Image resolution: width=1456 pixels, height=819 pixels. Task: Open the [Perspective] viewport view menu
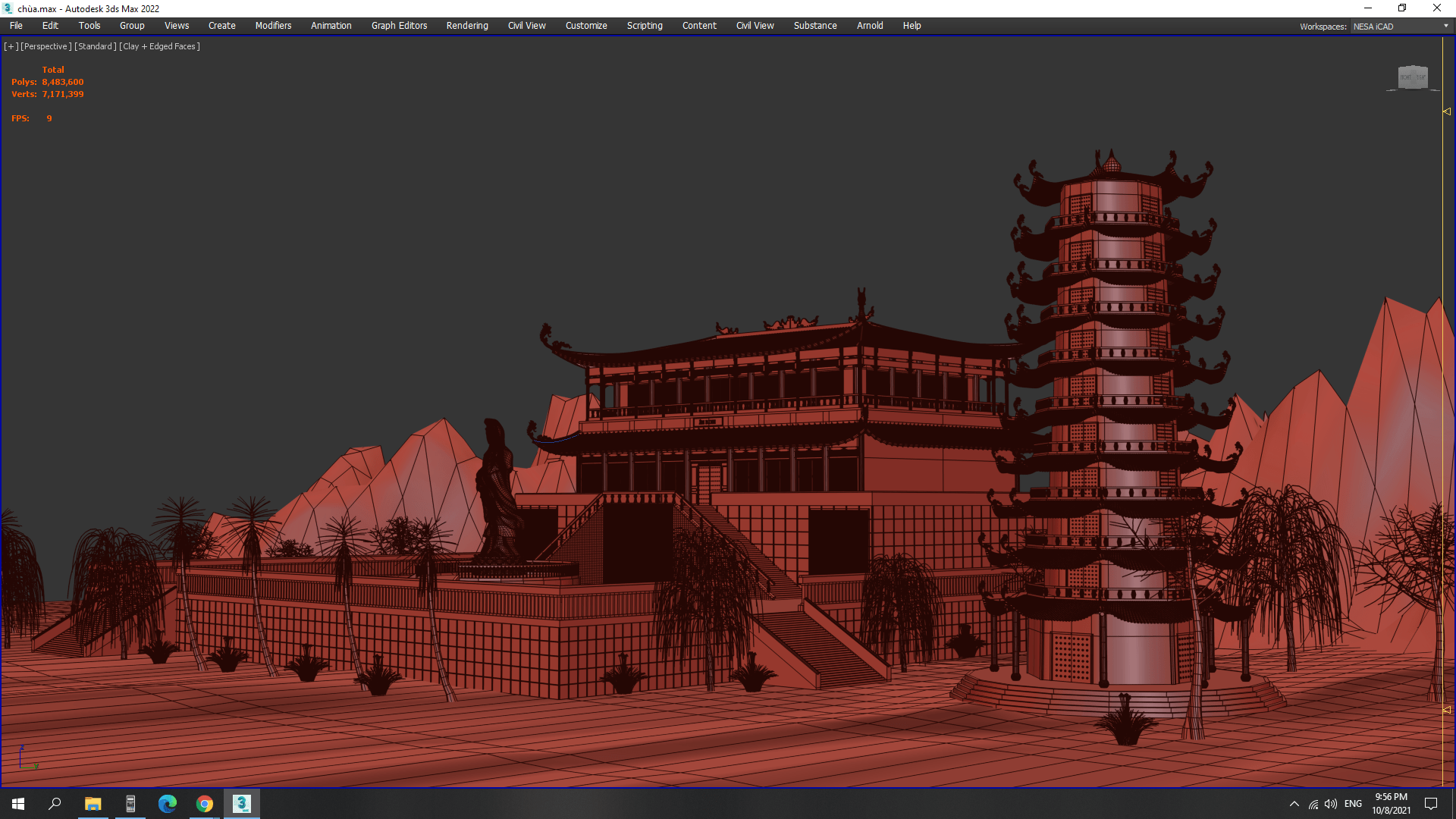tap(46, 46)
